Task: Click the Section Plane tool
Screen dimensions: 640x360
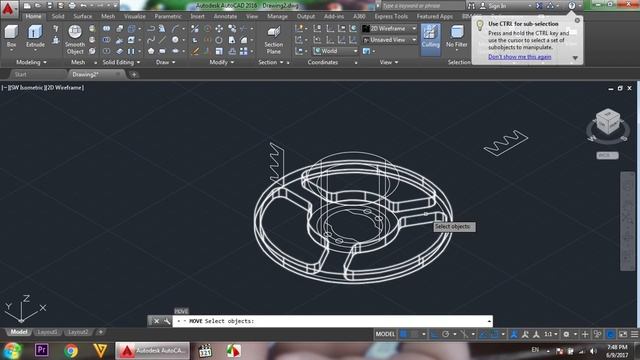Action: [273, 40]
